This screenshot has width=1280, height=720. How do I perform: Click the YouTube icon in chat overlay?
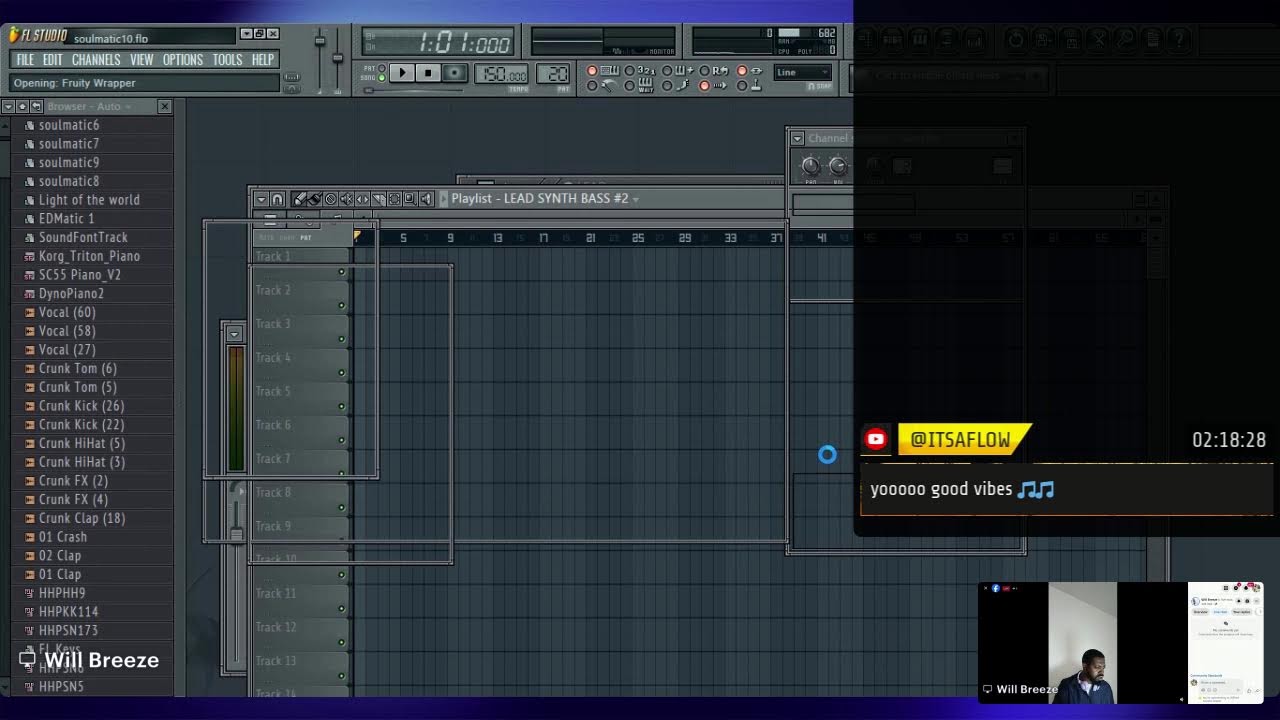tap(876, 439)
